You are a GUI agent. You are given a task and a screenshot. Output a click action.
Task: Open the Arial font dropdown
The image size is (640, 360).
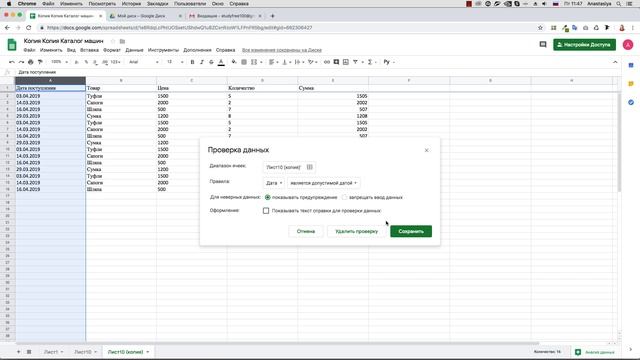(x=143, y=62)
